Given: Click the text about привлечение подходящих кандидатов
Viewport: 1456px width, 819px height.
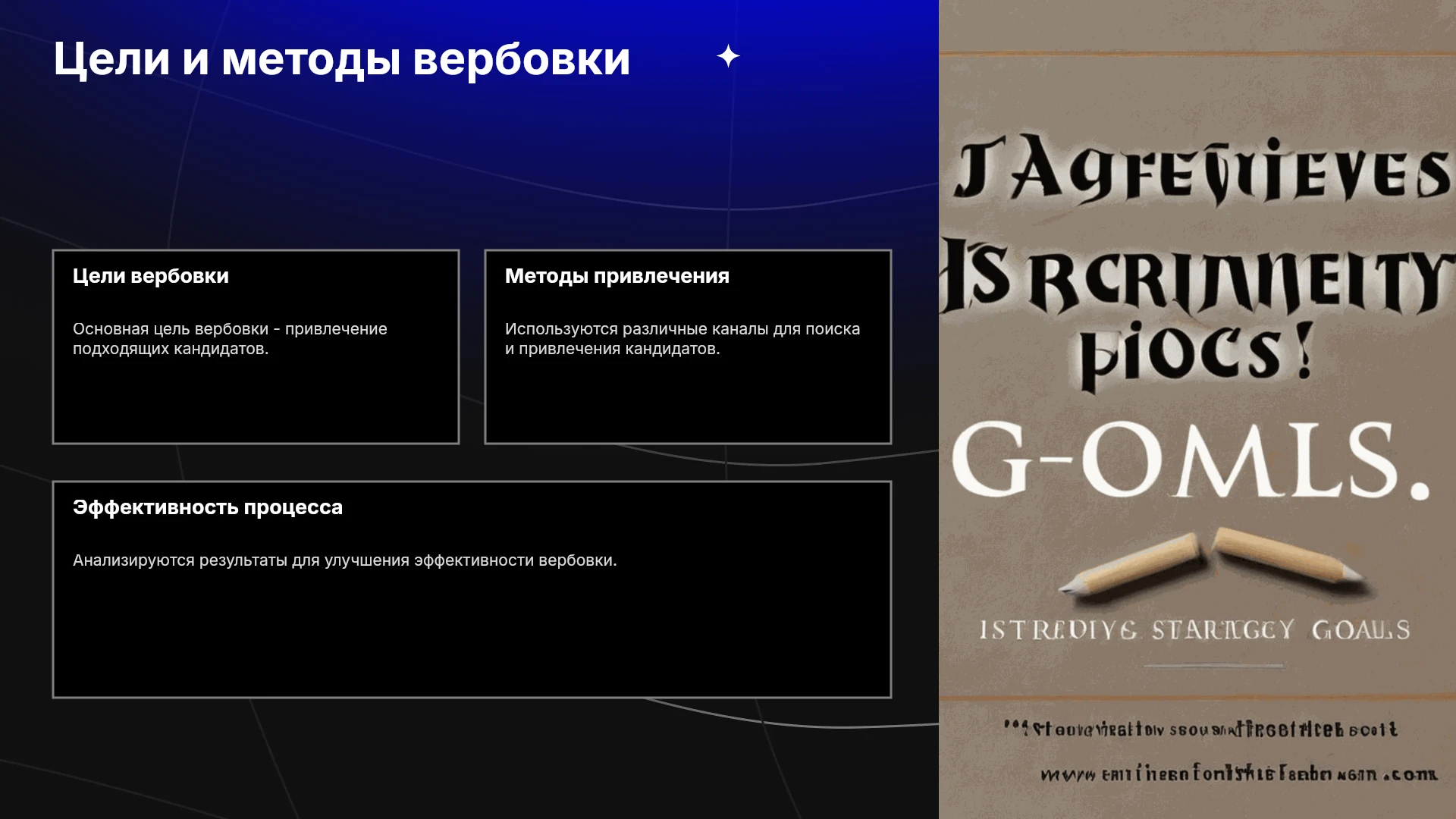Looking at the screenshot, I should click(x=230, y=339).
